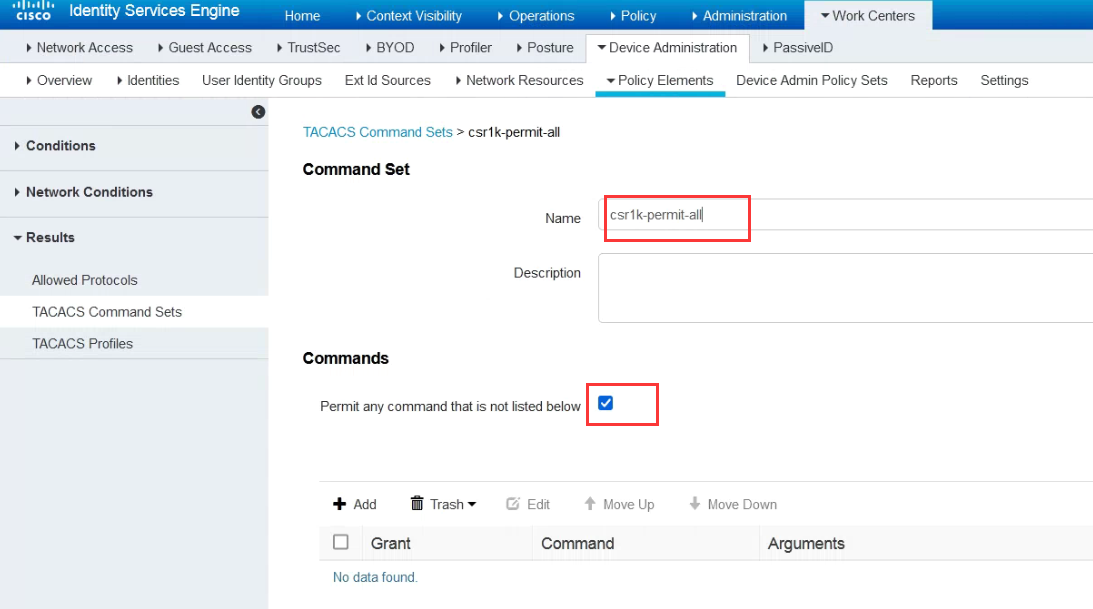The image size is (1093, 609).
Task: Expand the Network Resources menu
Action: 519,80
